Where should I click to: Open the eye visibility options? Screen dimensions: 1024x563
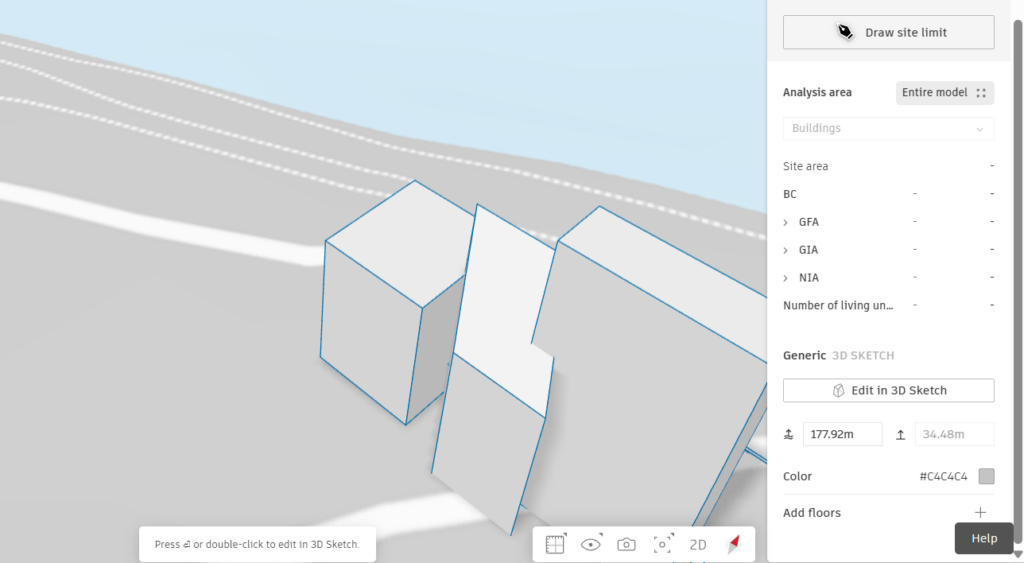pos(591,544)
